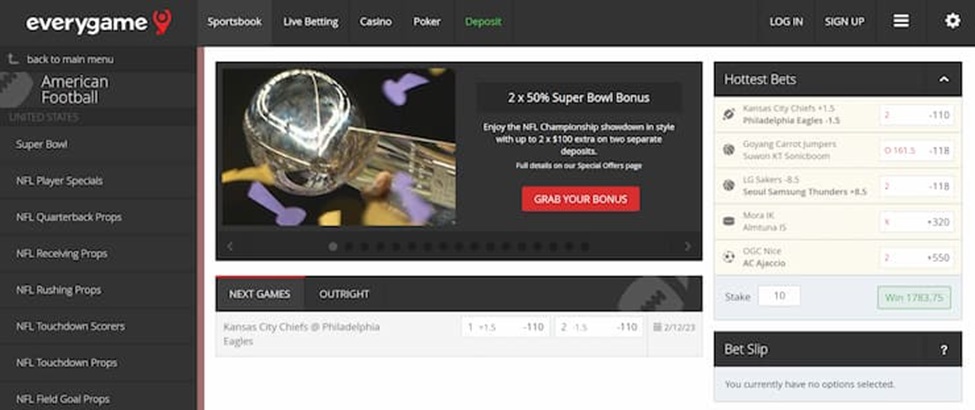Switch to the OUTRIGHT tab

[344, 294]
